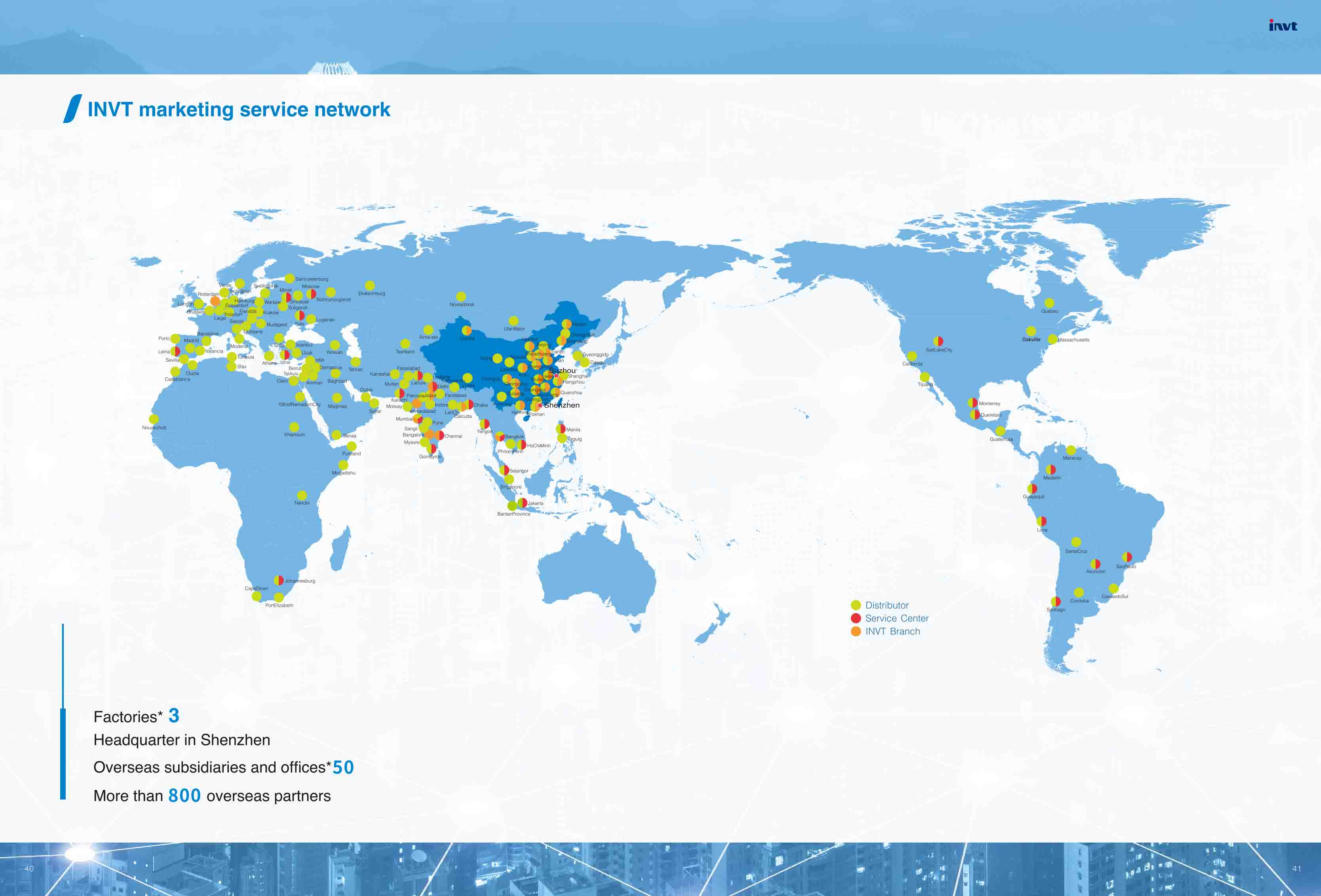Click the red Service Center legend dot

pos(855,618)
